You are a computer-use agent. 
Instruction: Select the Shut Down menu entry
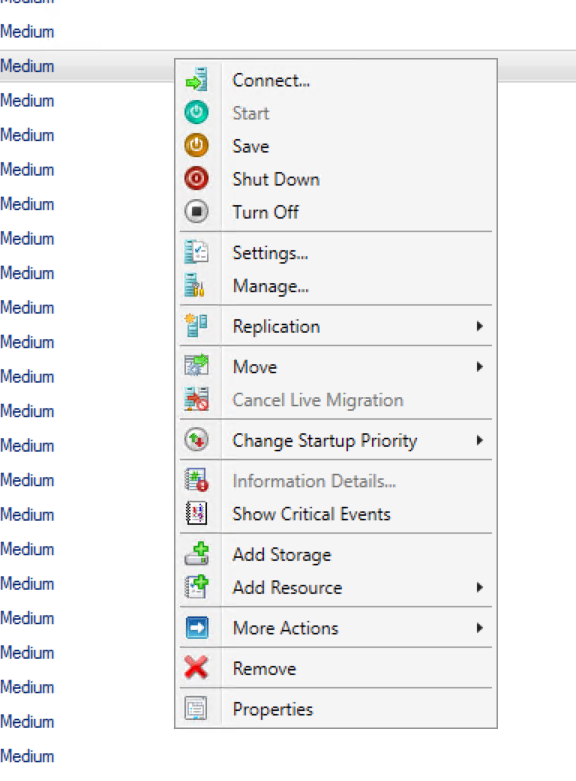click(336, 179)
